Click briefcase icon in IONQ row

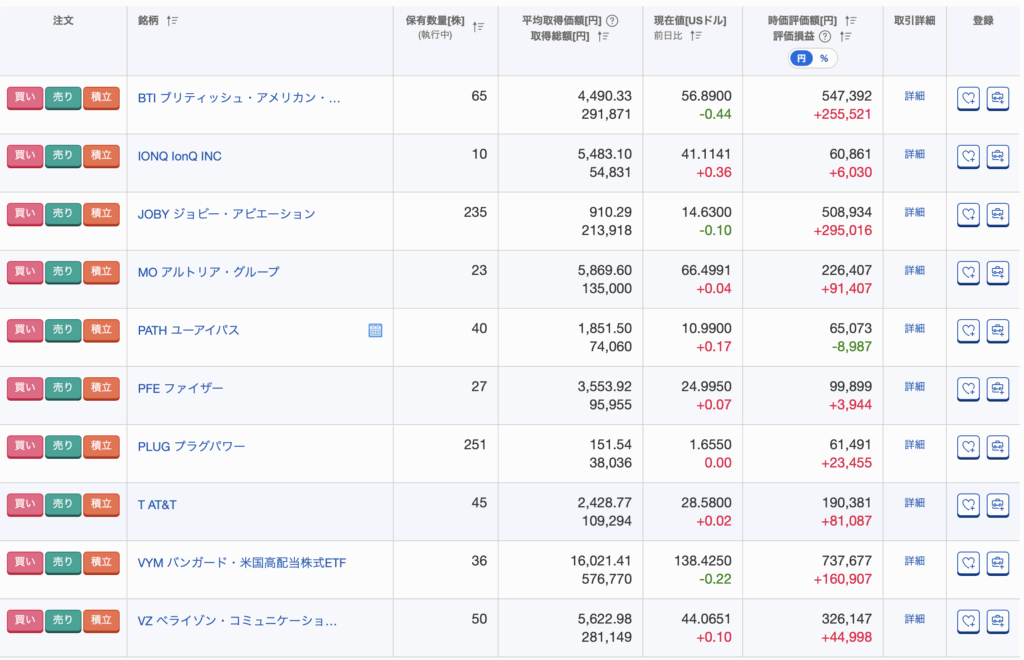click(x=997, y=157)
